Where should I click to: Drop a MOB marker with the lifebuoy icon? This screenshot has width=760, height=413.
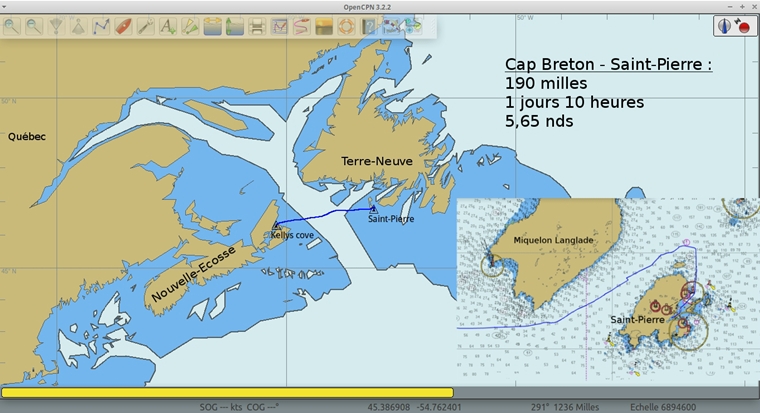pos(346,26)
